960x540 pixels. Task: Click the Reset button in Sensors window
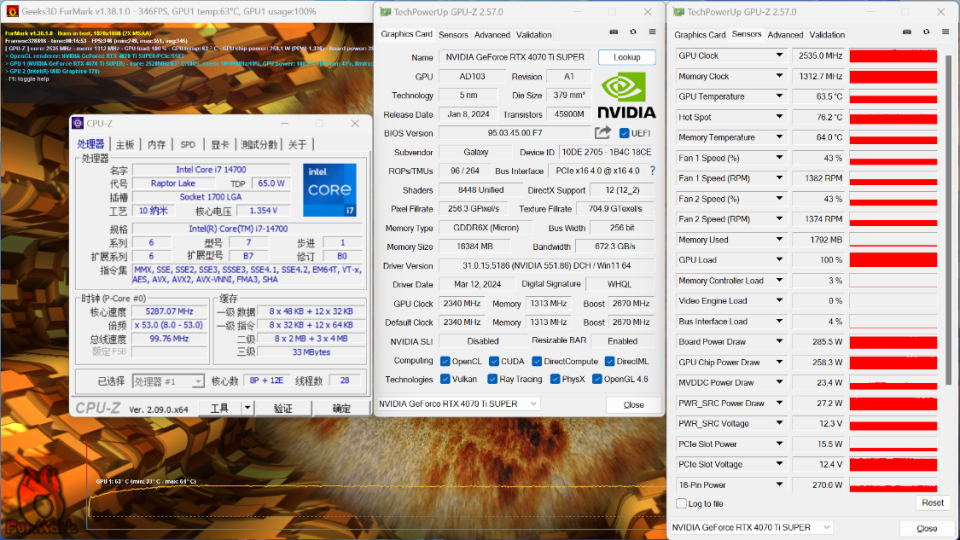click(x=932, y=503)
